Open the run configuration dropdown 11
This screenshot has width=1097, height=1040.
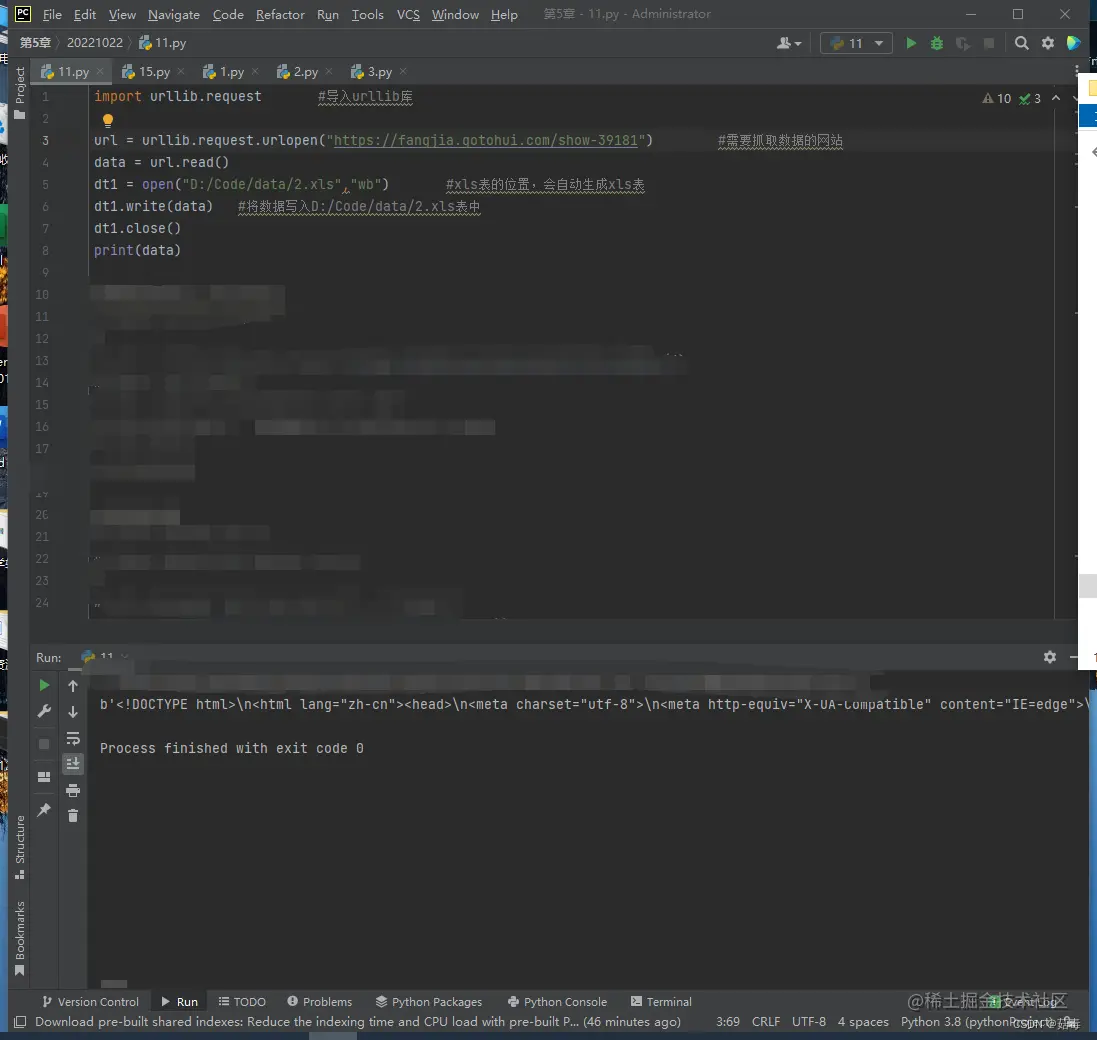click(x=856, y=43)
